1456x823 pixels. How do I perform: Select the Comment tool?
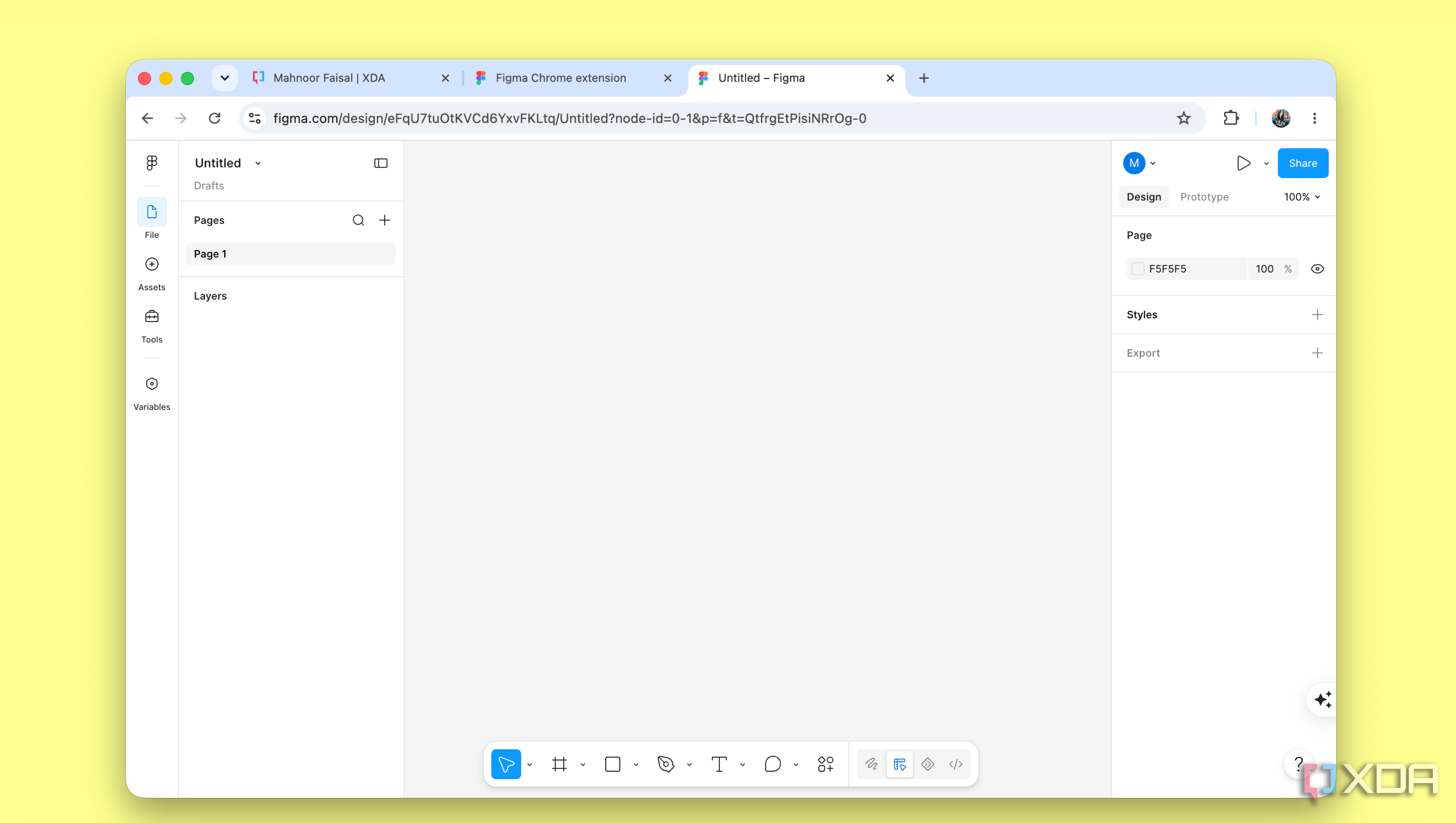(772, 764)
